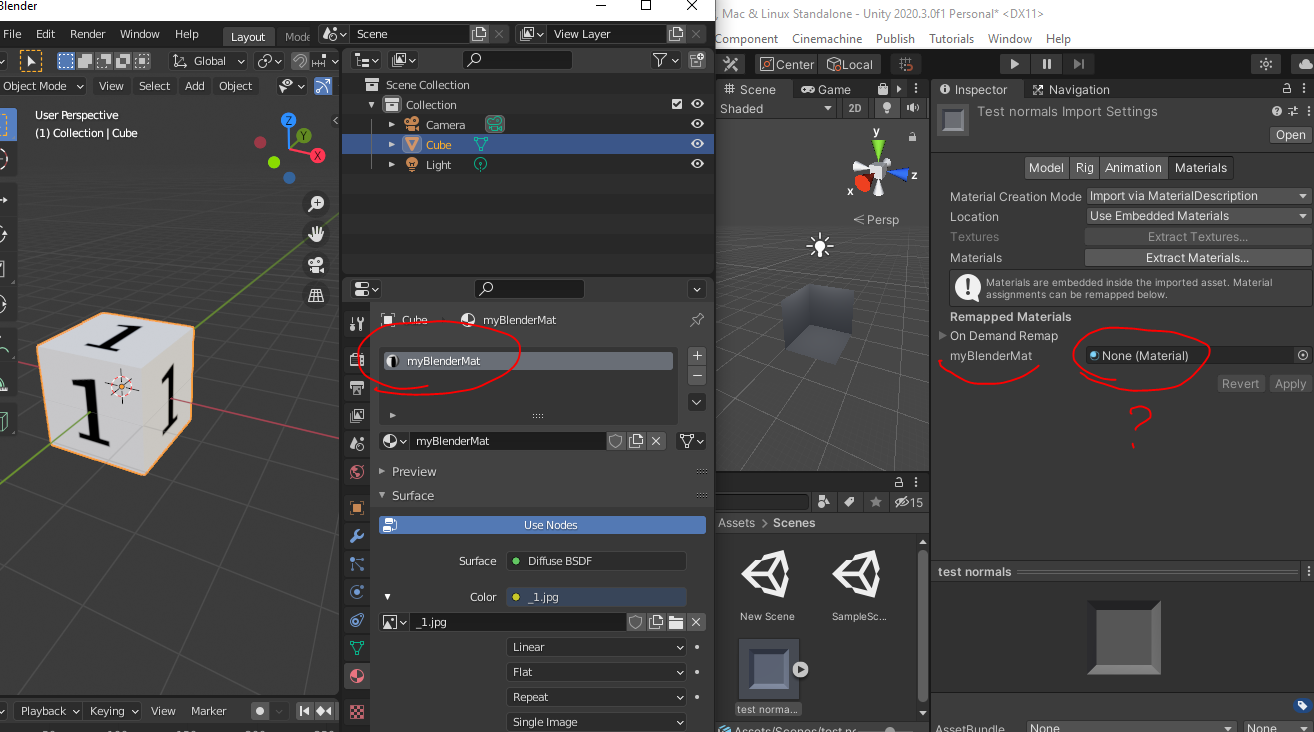Unlink myBlenderMat with the X icon
Viewport: 1314px width, 732px height.
click(x=656, y=441)
